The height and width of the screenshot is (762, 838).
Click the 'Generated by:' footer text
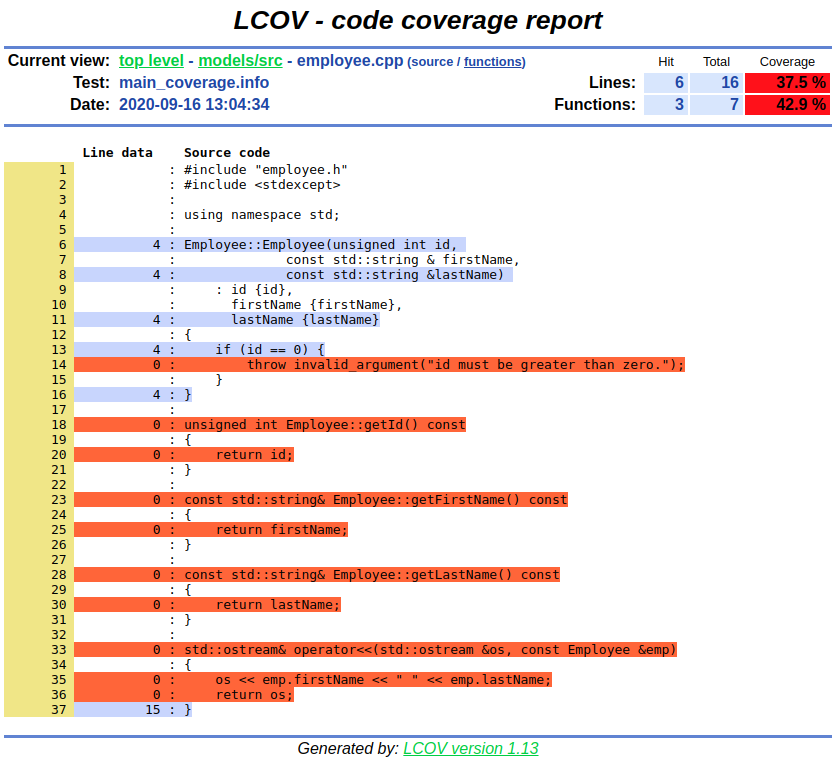click(348, 748)
